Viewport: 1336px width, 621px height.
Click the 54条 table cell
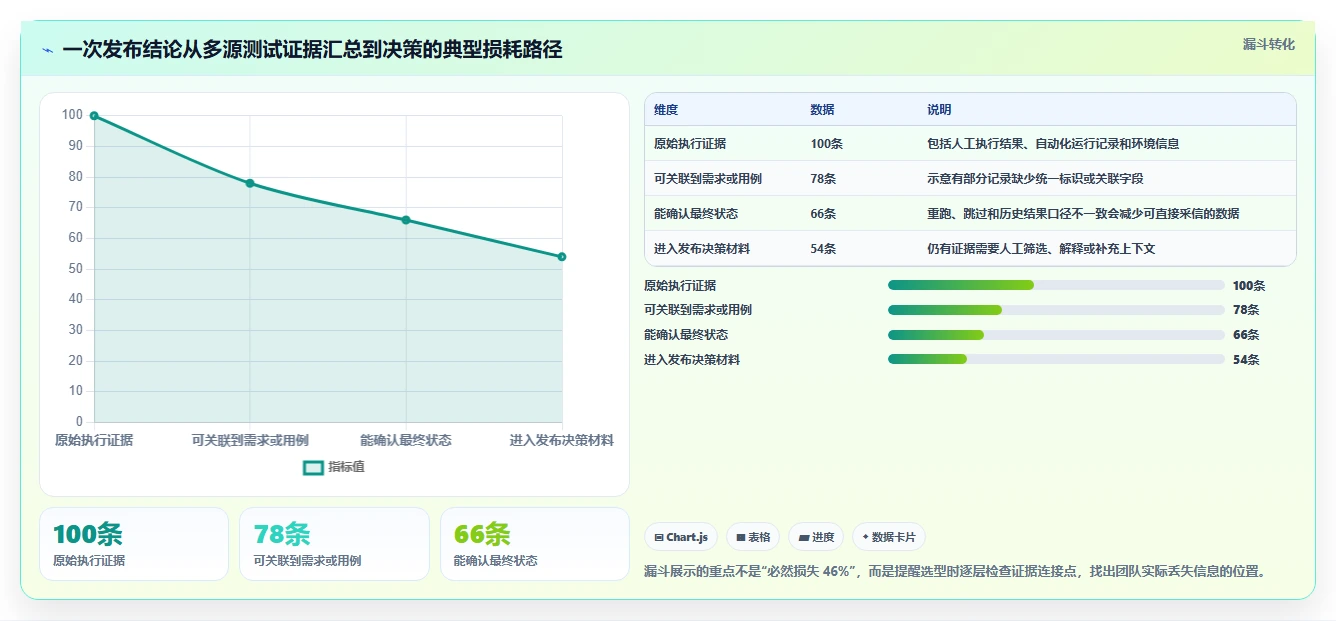(x=823, y=249)
